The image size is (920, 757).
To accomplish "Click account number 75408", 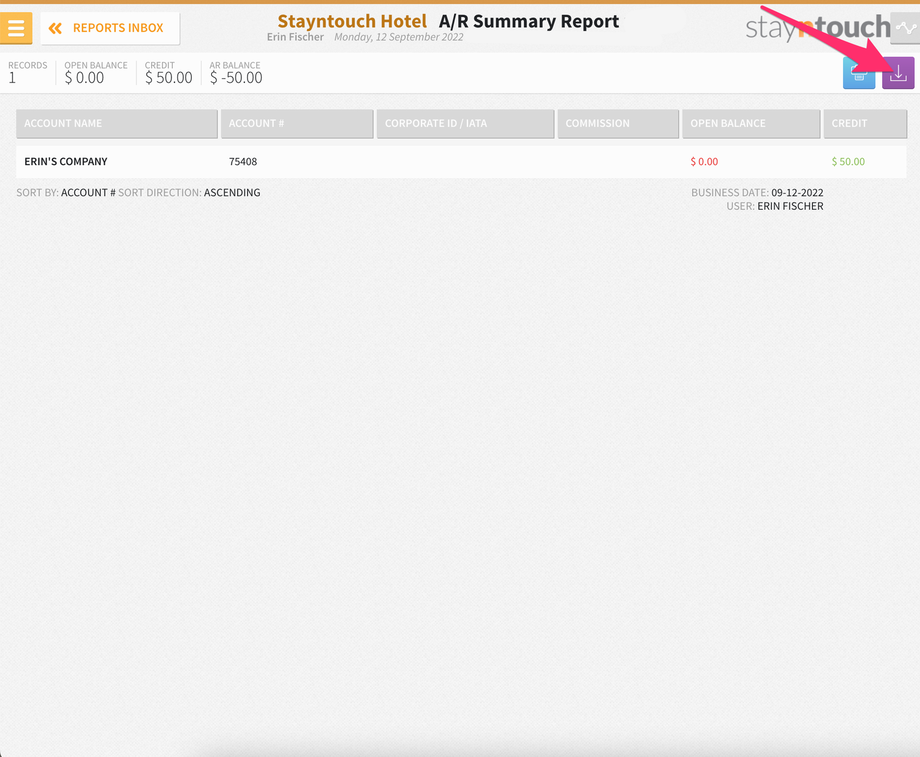I will click(243, 161).
